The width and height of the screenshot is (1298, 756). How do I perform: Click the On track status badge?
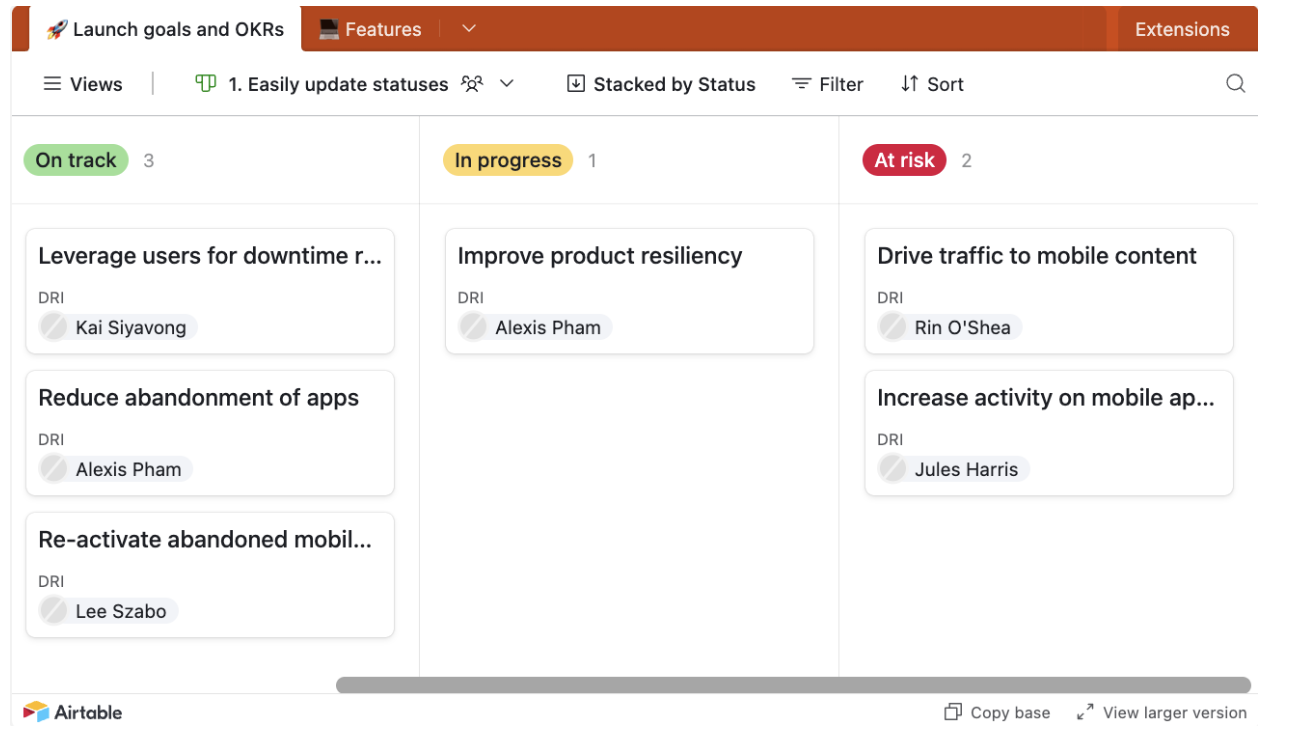point(75,160)
